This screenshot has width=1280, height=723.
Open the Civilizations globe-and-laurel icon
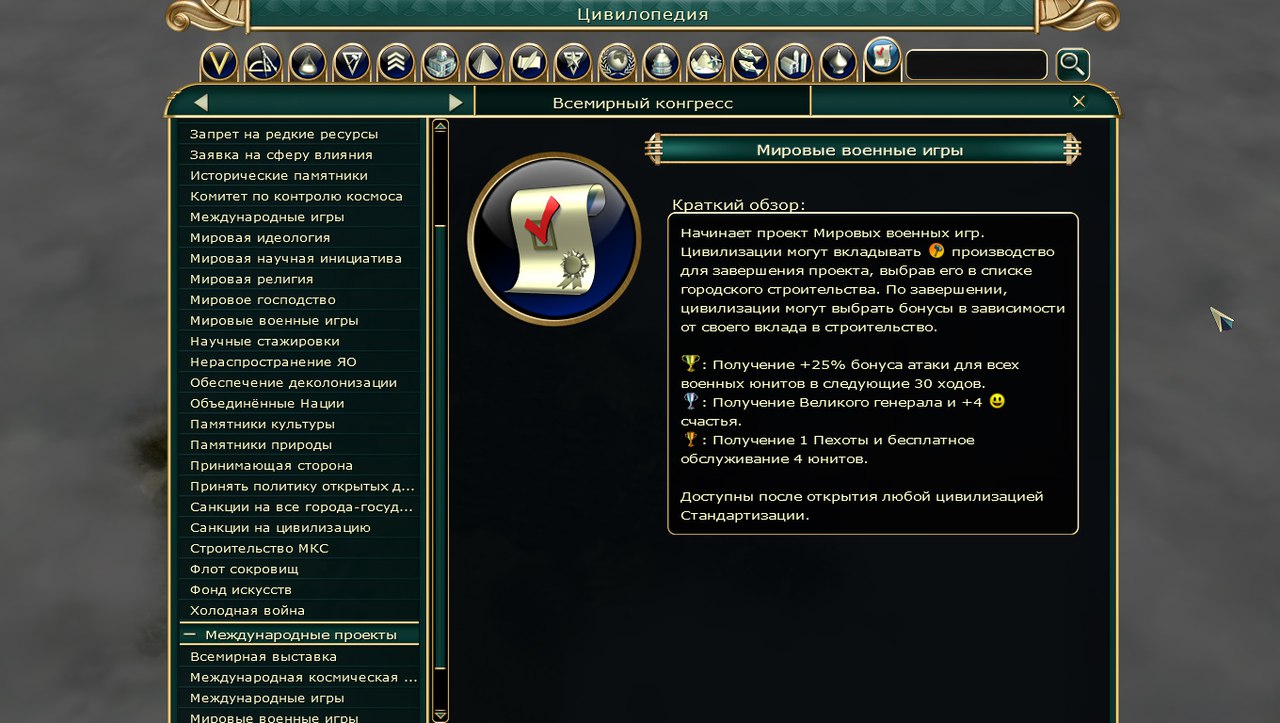[x=617, y=63]
